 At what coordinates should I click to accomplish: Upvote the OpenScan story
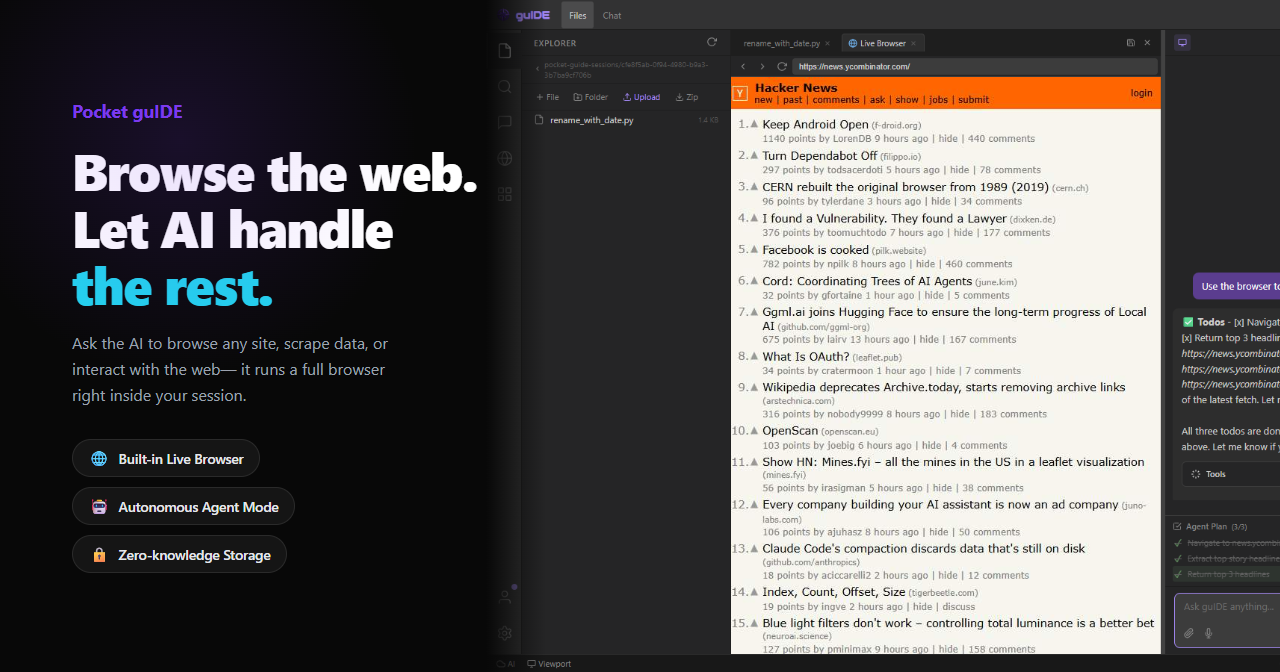click(x=754, y=431)
